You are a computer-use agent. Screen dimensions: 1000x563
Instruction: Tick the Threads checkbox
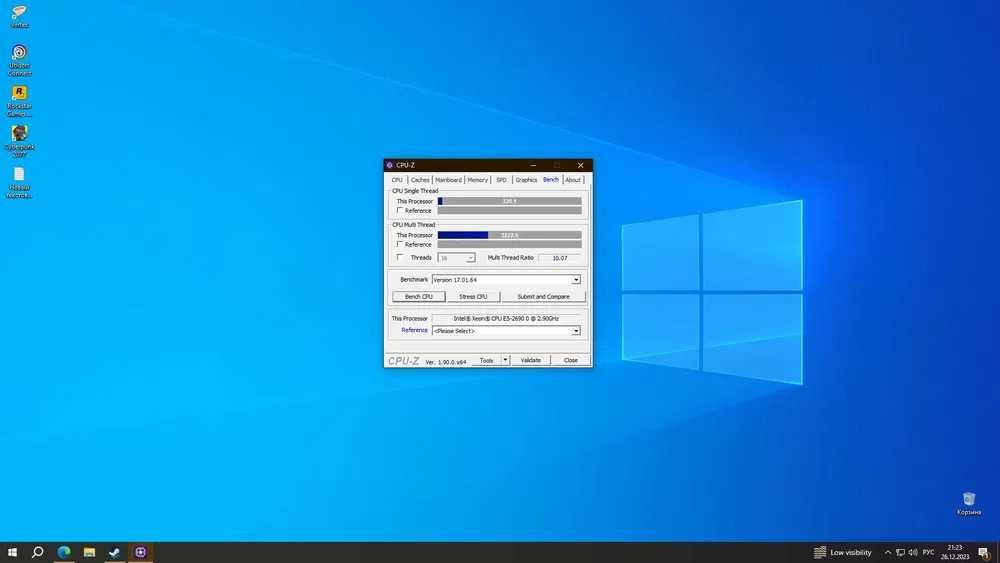[400, 258]
